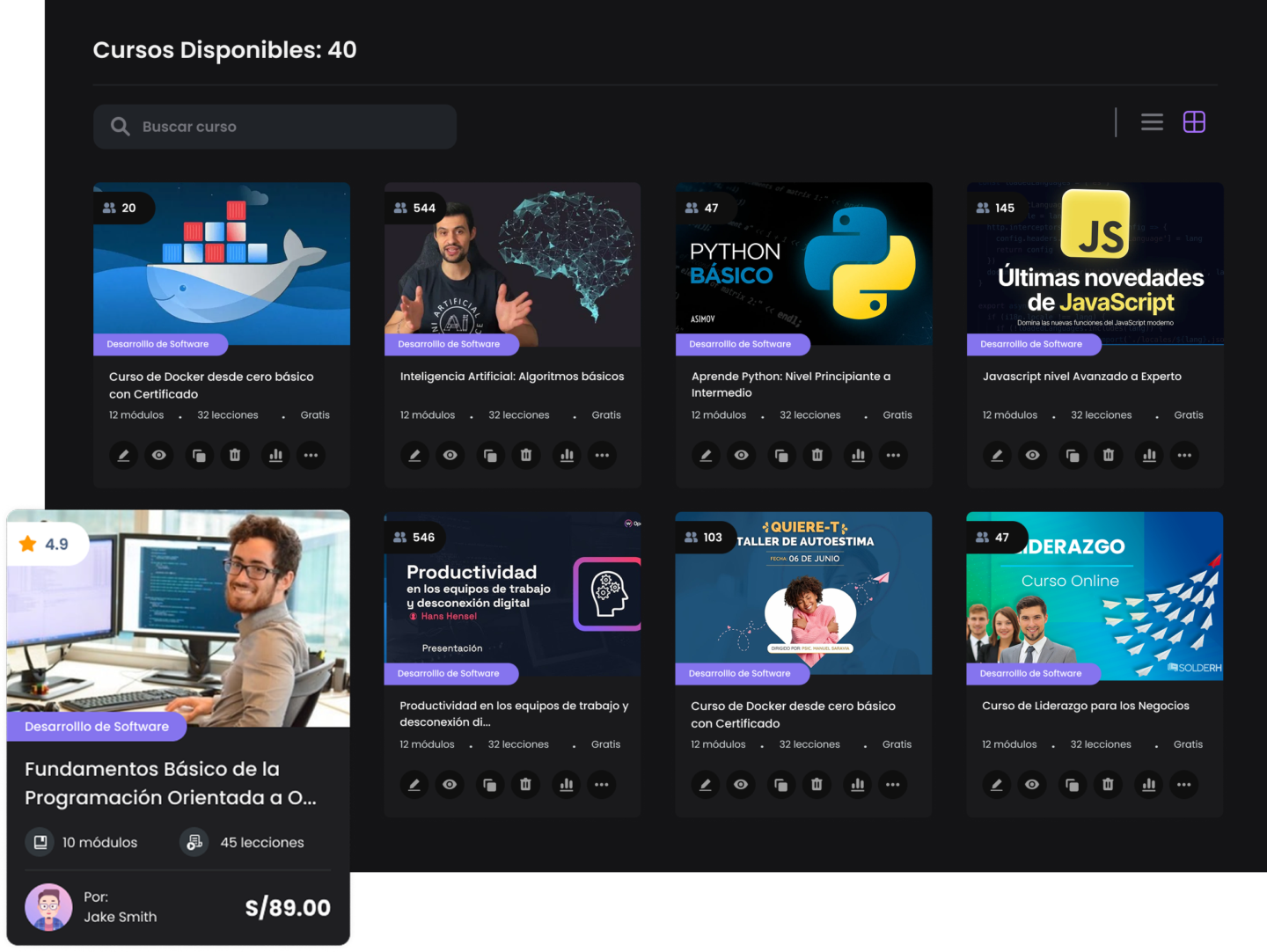Click the S/89.00 price
Image resolution: width=1267 pixels, height=952 pixels.
point(288,908)
